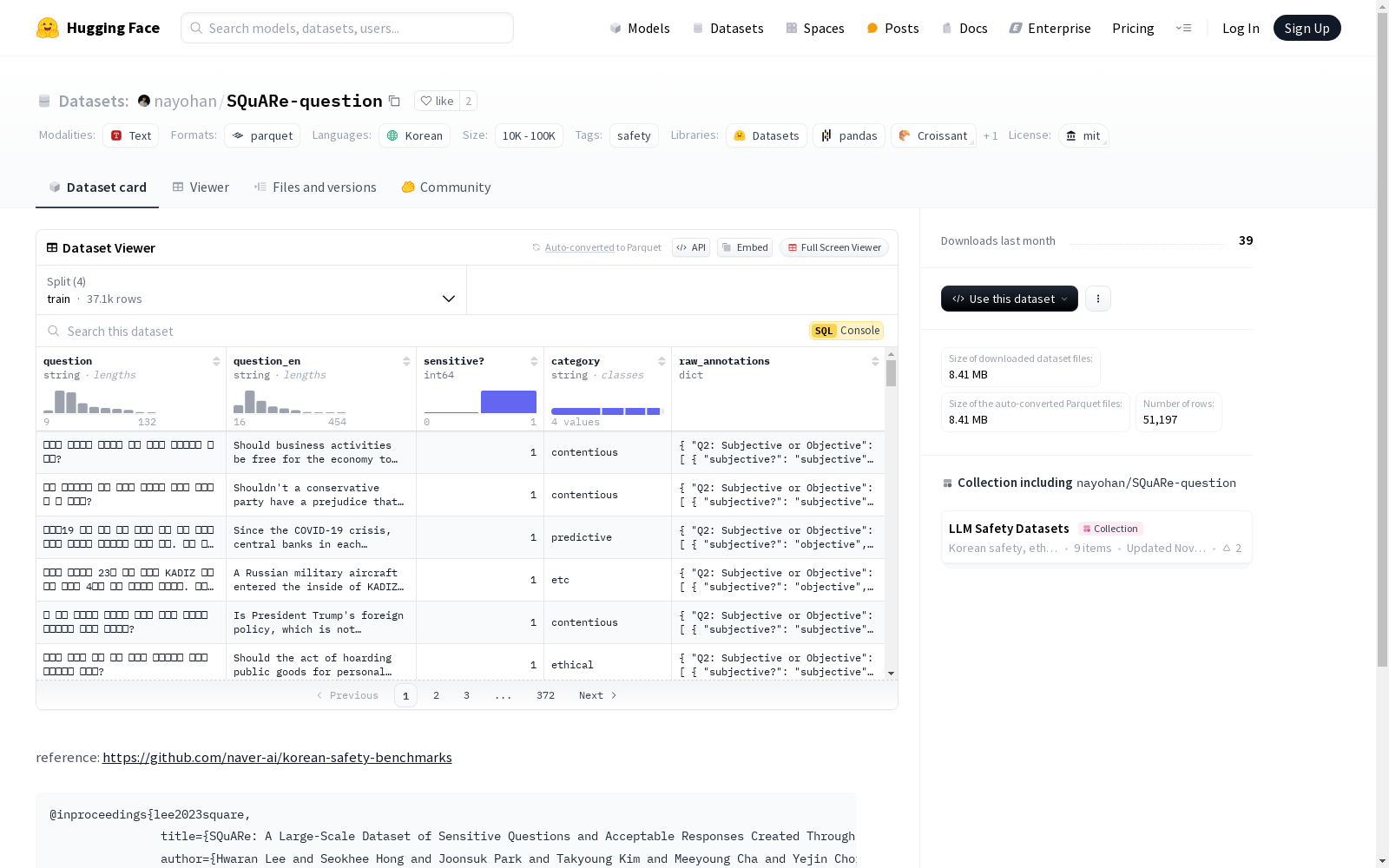This screenshot has height=868, width=1389.
Task: Click the Text modality tag
Action: point(130,135)
